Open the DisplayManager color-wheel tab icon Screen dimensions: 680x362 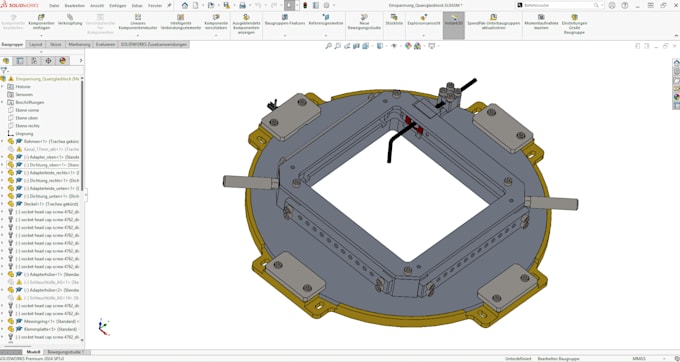tap(62, 61)
